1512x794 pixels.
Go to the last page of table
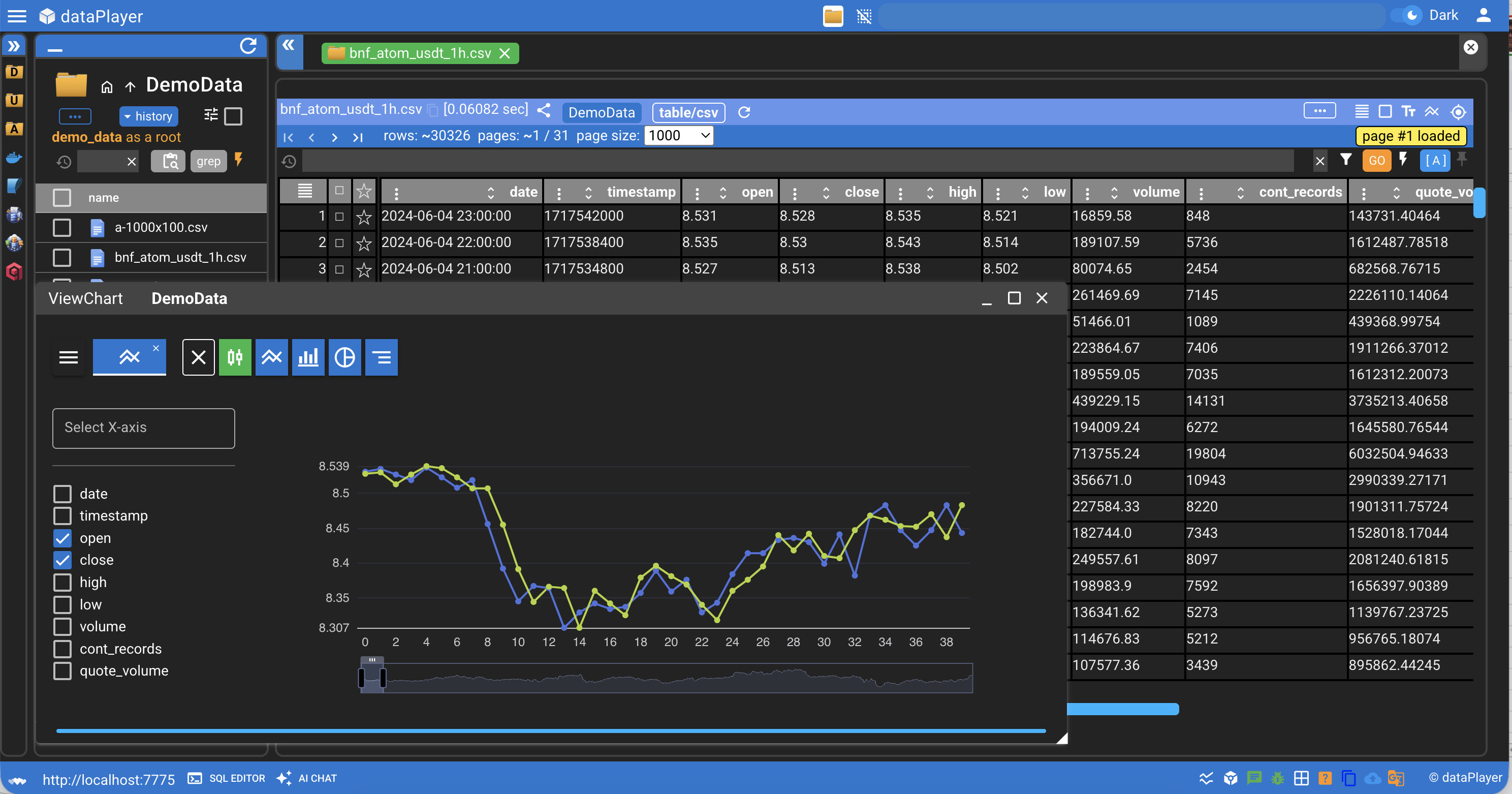click(x=358, y=137)
